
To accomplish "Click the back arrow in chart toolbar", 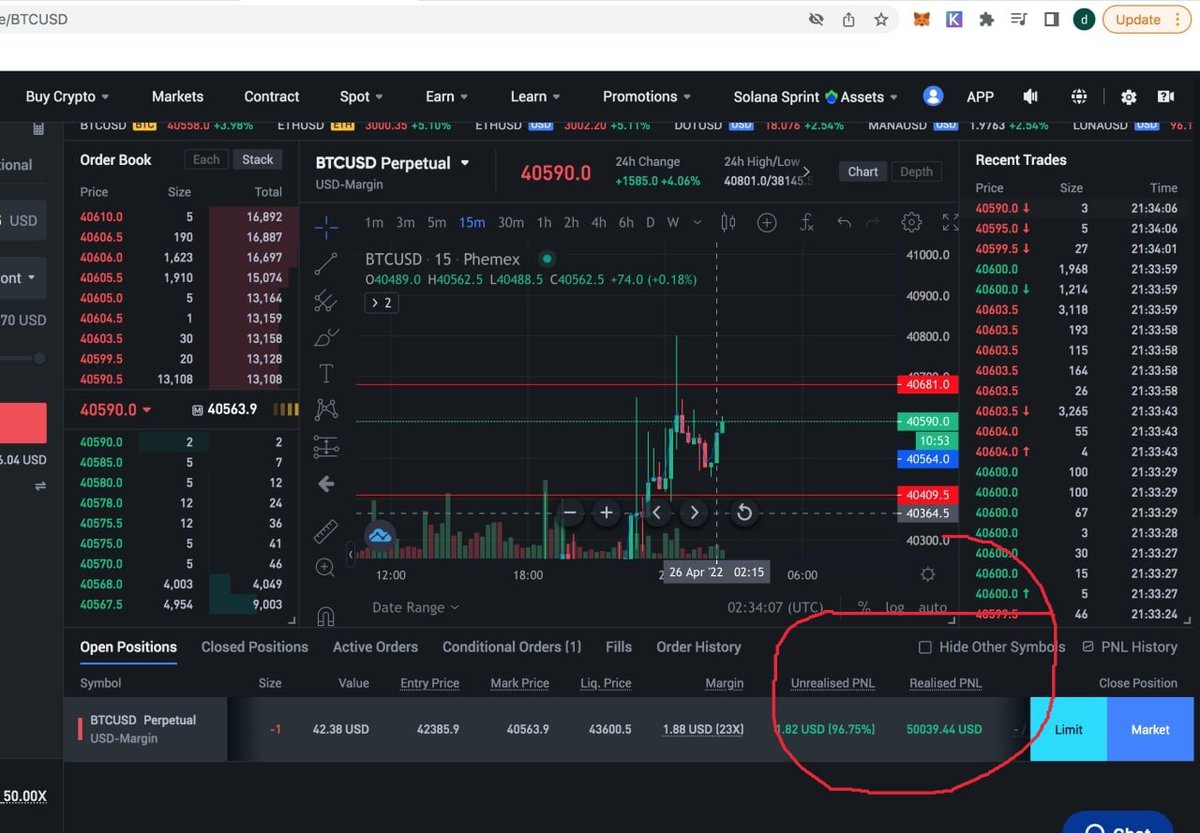I will tap(326, 484).
